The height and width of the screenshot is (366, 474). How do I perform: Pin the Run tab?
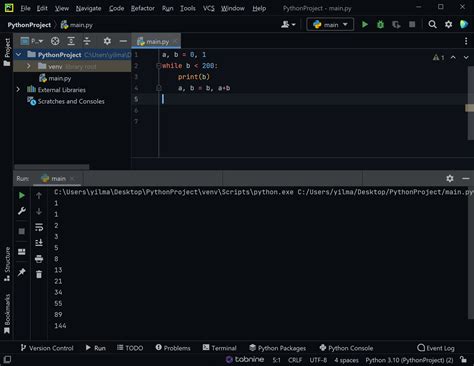coord(22,272)
